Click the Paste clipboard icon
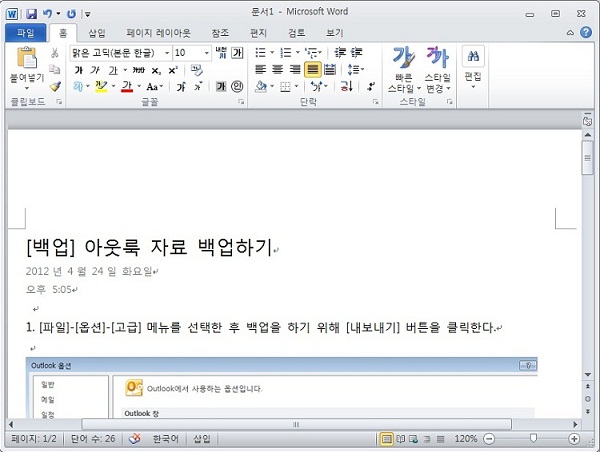This screenshot has width=600, height=452. tap(27, 58)
